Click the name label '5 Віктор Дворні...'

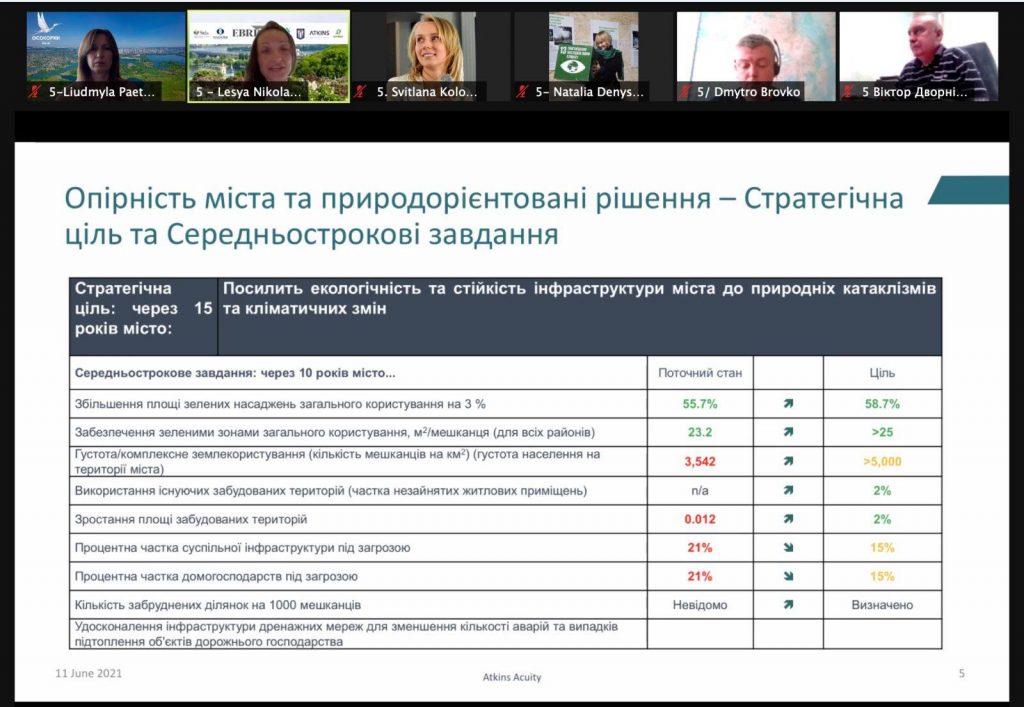(x=915, y=92)
